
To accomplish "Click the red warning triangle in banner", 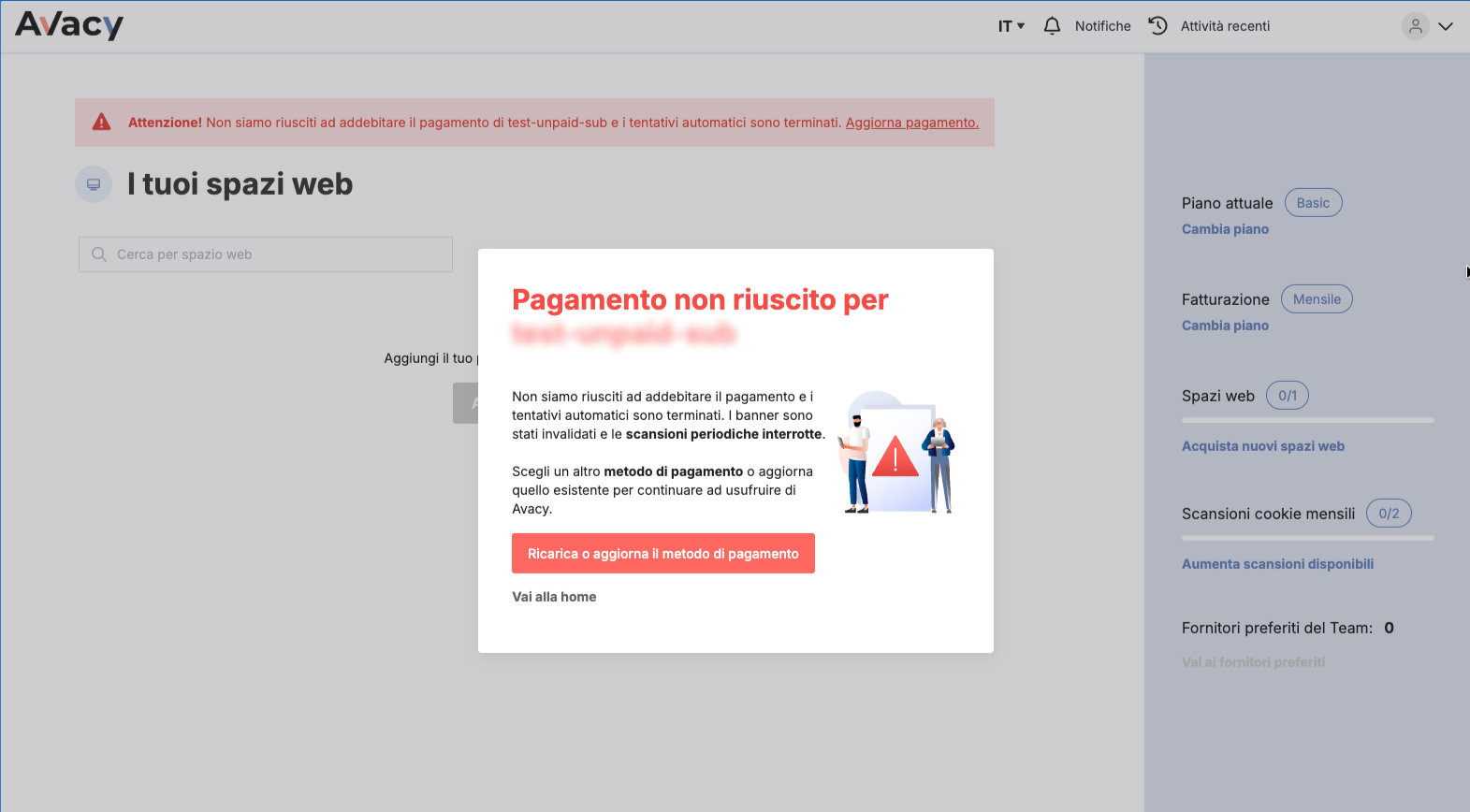I will coord(101,123).
